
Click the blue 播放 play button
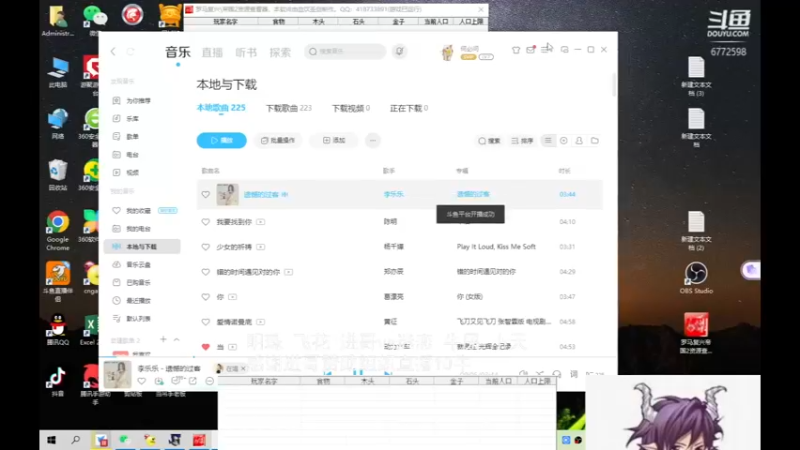[221, 140]
